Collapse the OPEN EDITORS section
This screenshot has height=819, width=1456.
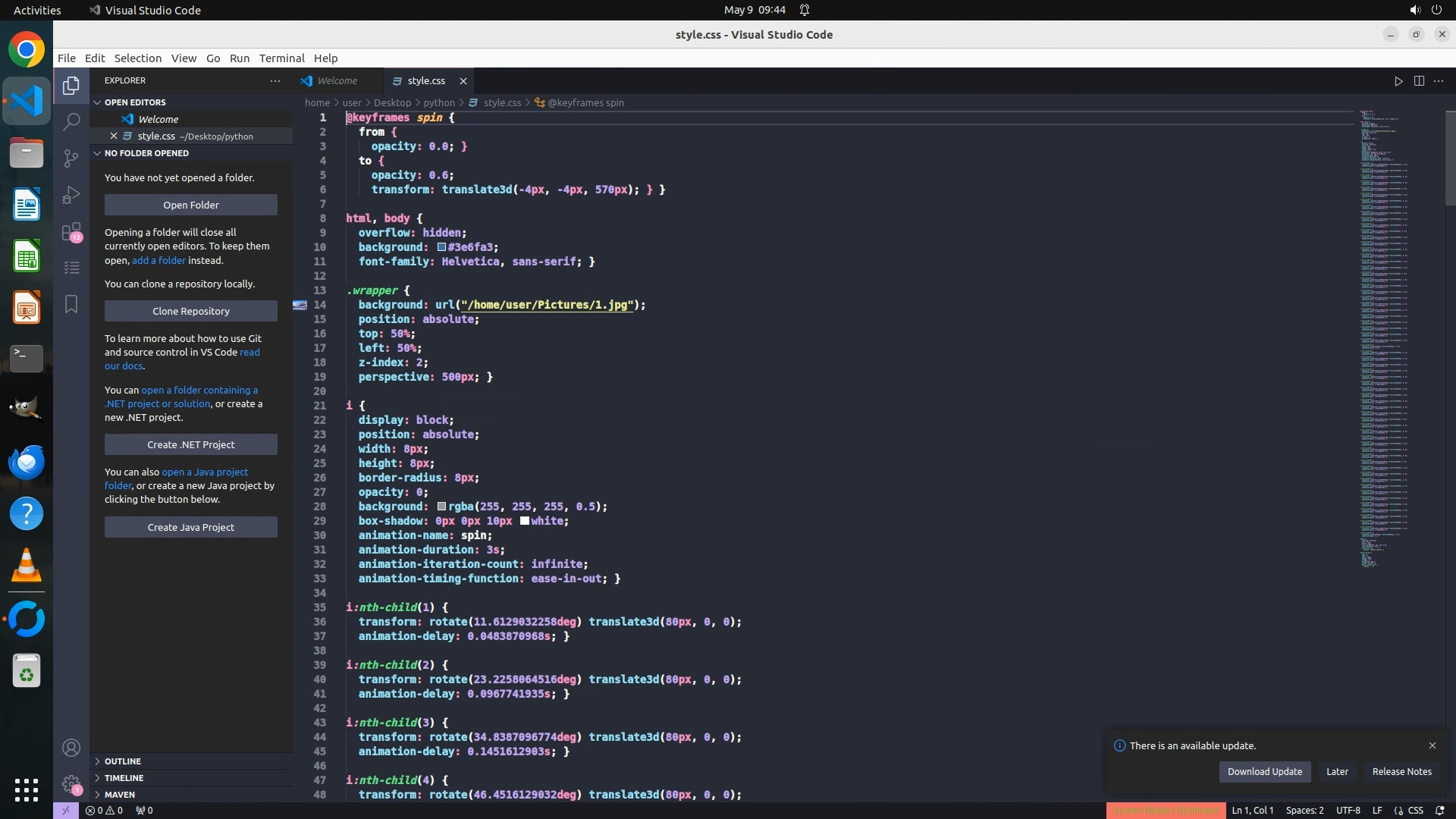point(134,102)
